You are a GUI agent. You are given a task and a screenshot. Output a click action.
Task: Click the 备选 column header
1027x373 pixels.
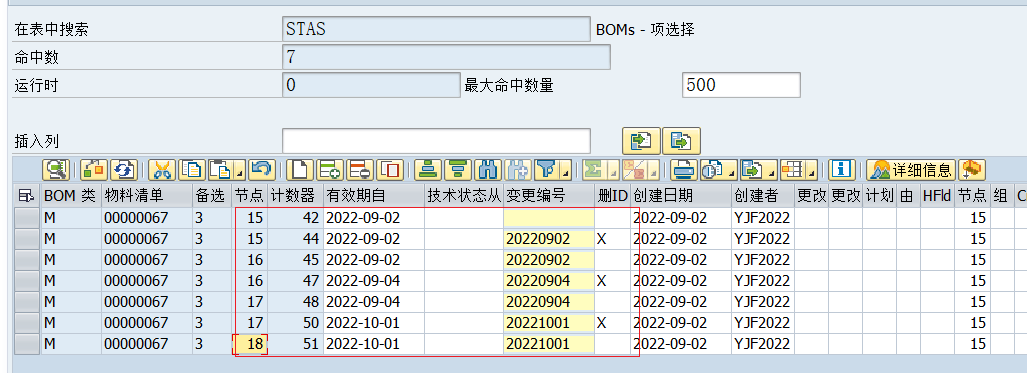(x=212, y=195)
